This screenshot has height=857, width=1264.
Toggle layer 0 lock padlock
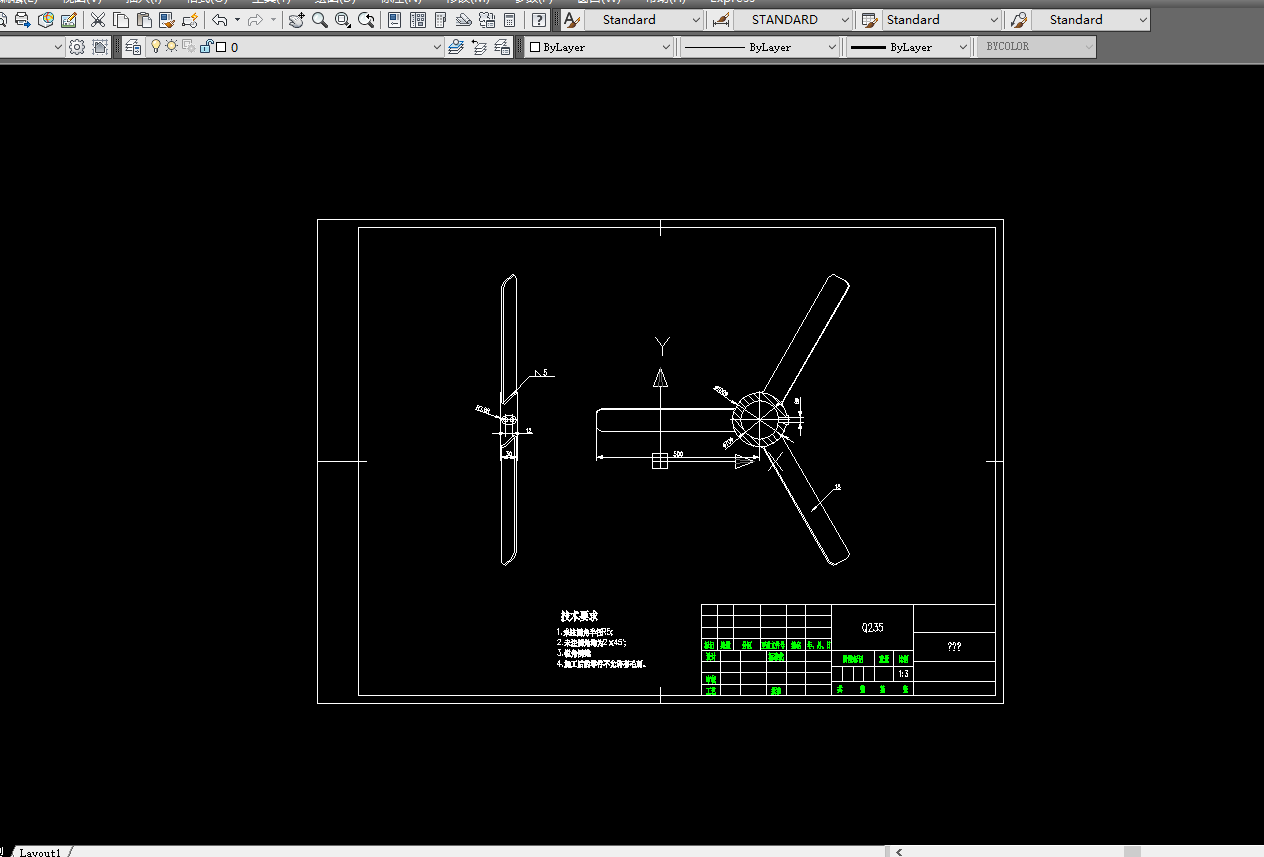pos(206,47)
